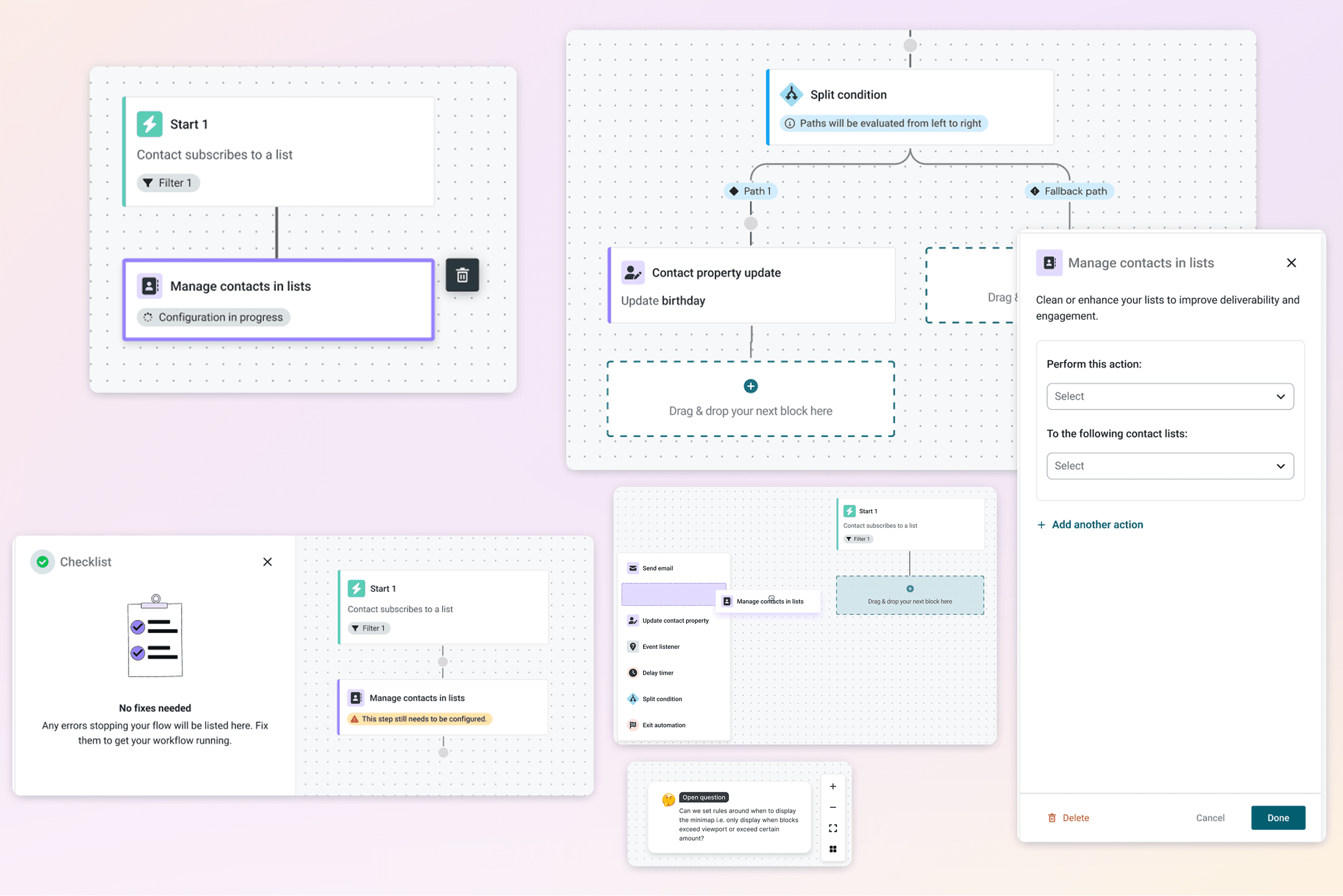Click the Exit automation flag icon

(x=633, y=725)
